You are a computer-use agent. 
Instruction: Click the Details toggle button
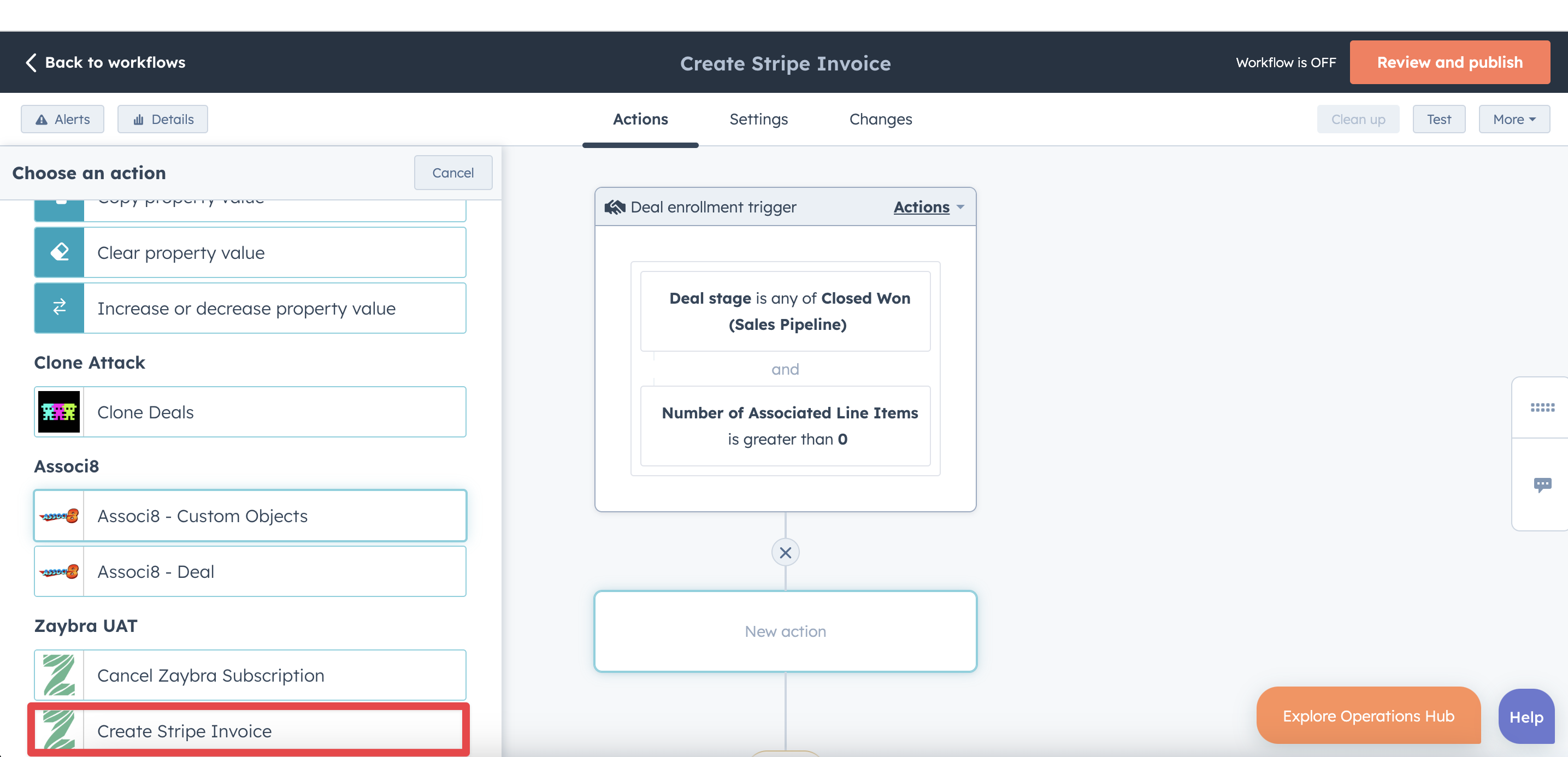(163, 119)
